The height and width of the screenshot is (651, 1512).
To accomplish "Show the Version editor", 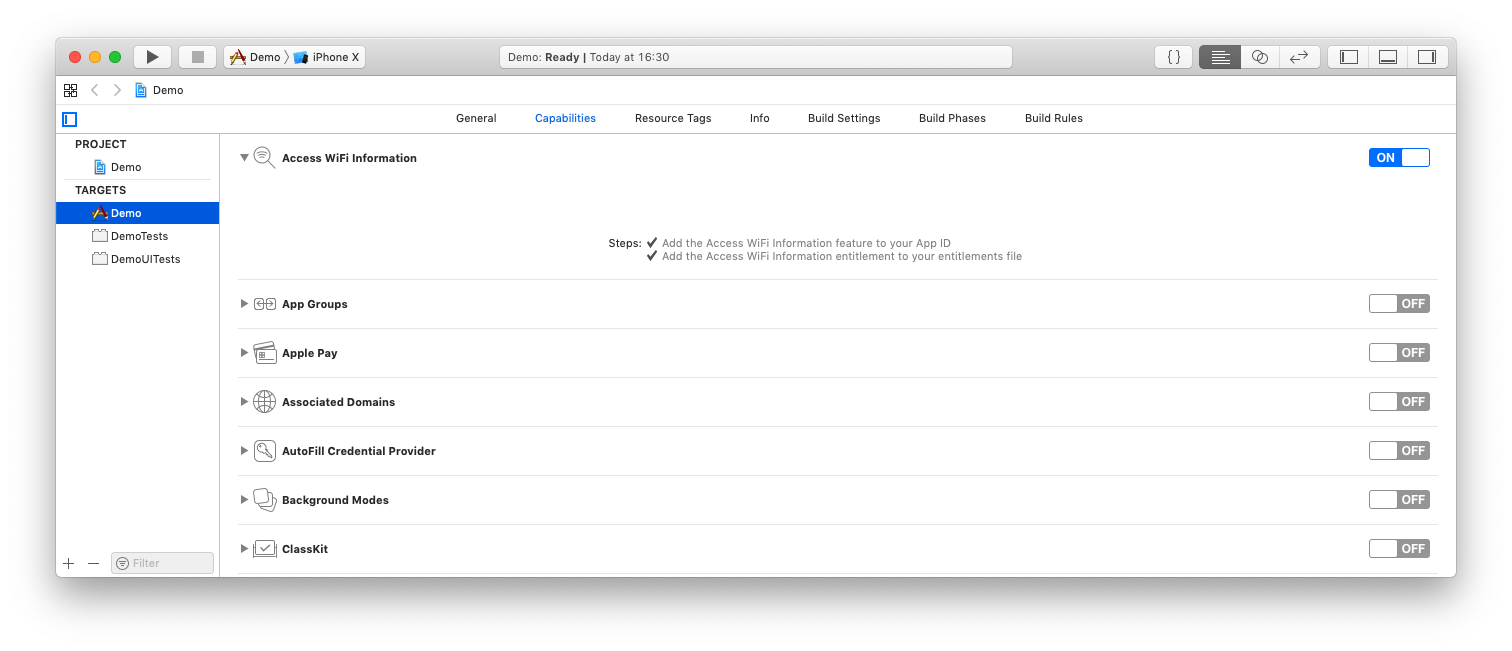I will [x=1300, y=57].
